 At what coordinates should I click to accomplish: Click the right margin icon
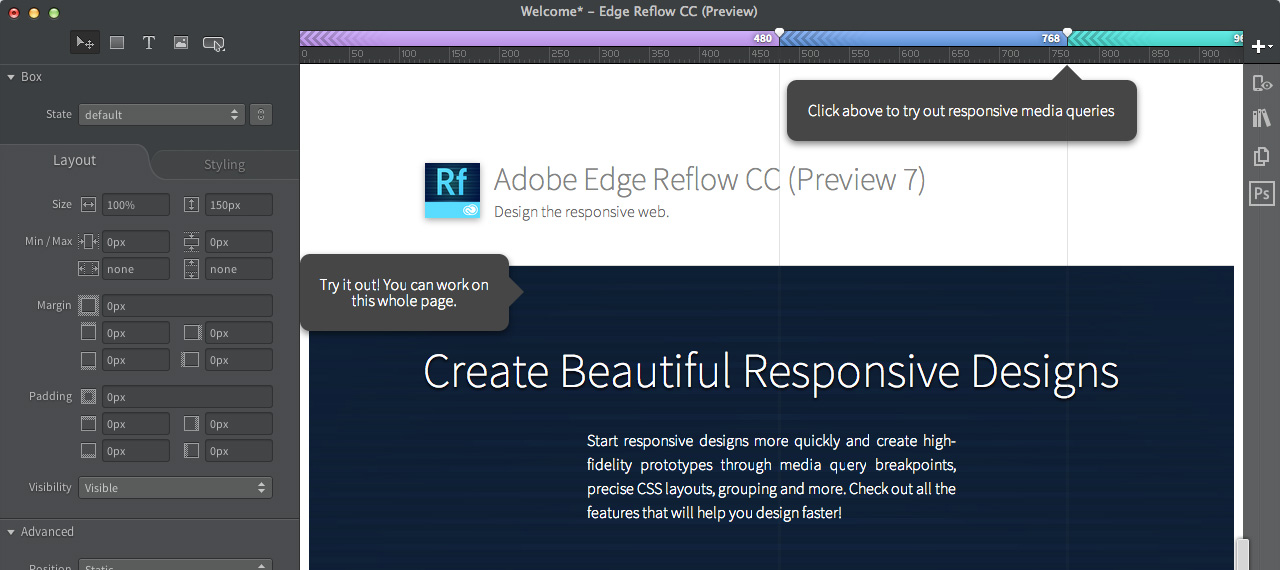point(192,333)
